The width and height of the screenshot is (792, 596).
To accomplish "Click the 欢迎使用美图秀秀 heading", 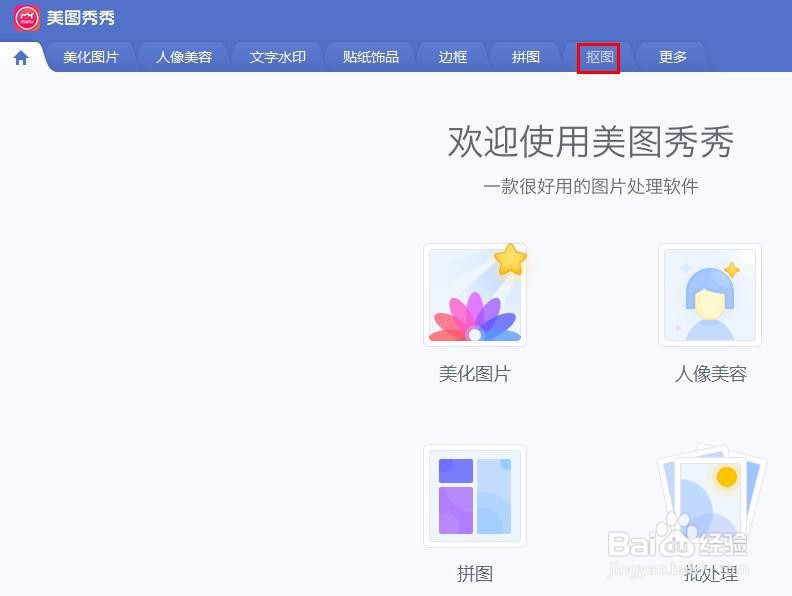I will coord(590,142).
